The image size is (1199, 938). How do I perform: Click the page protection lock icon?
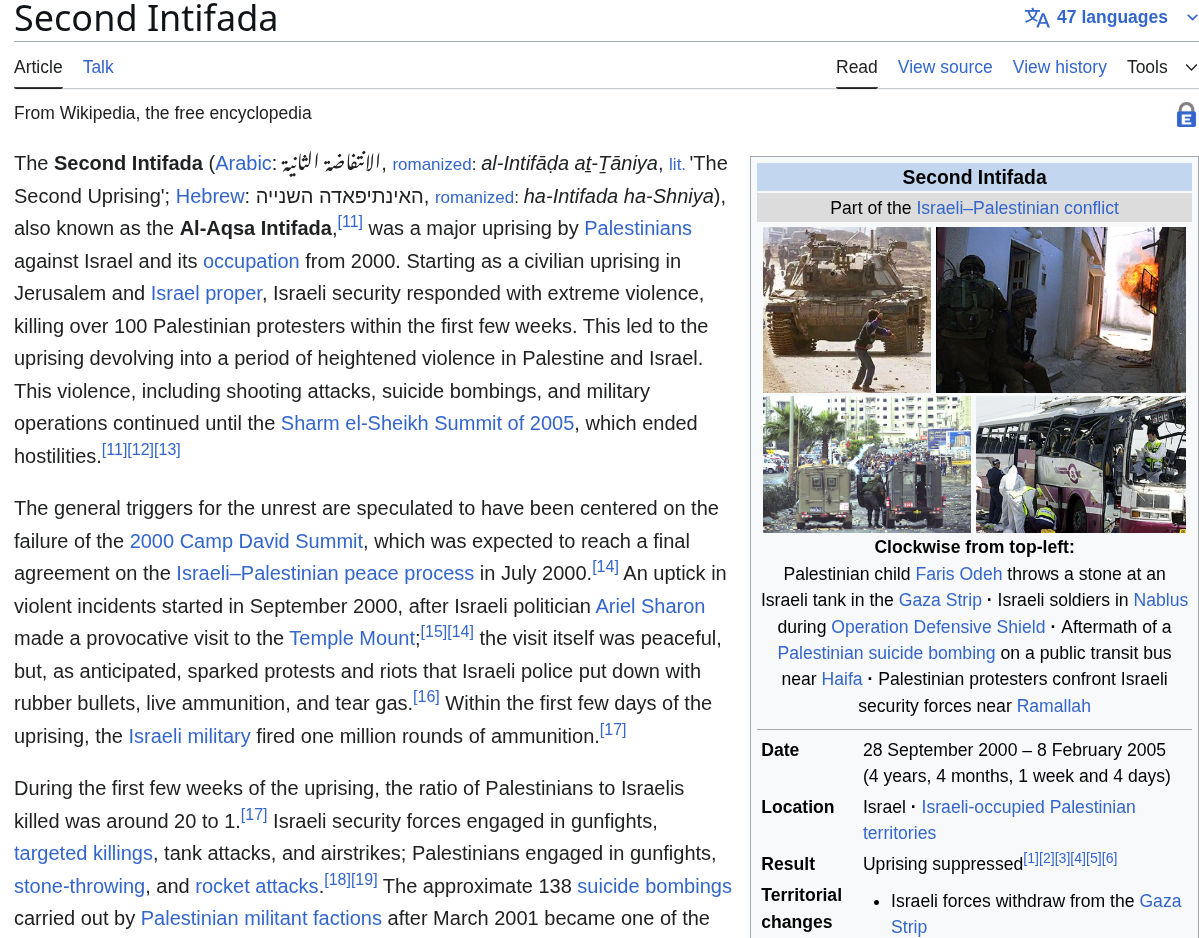1186,115
